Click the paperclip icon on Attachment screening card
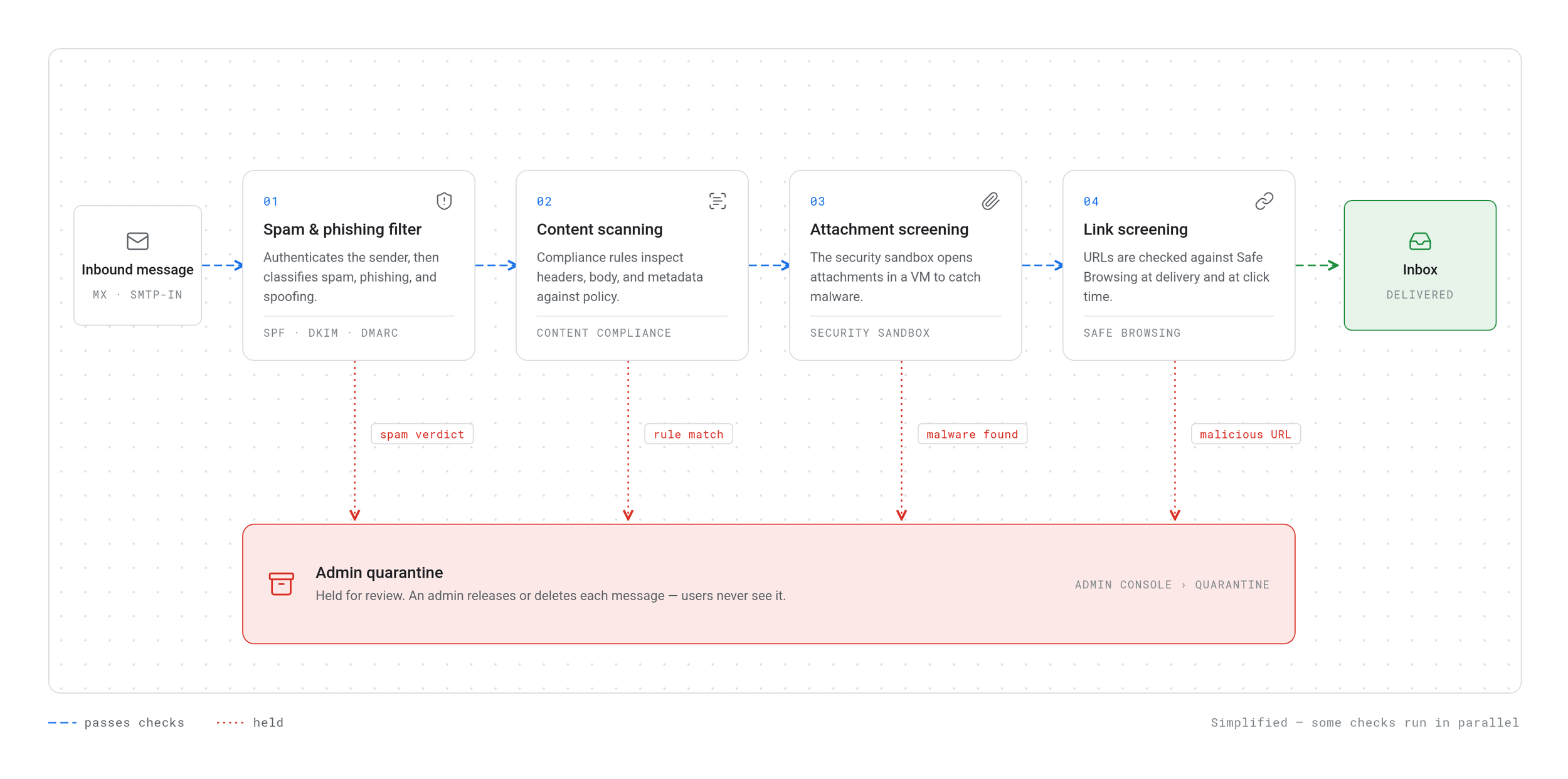Viewport: 1568px width, 779px height. (991, 201)
